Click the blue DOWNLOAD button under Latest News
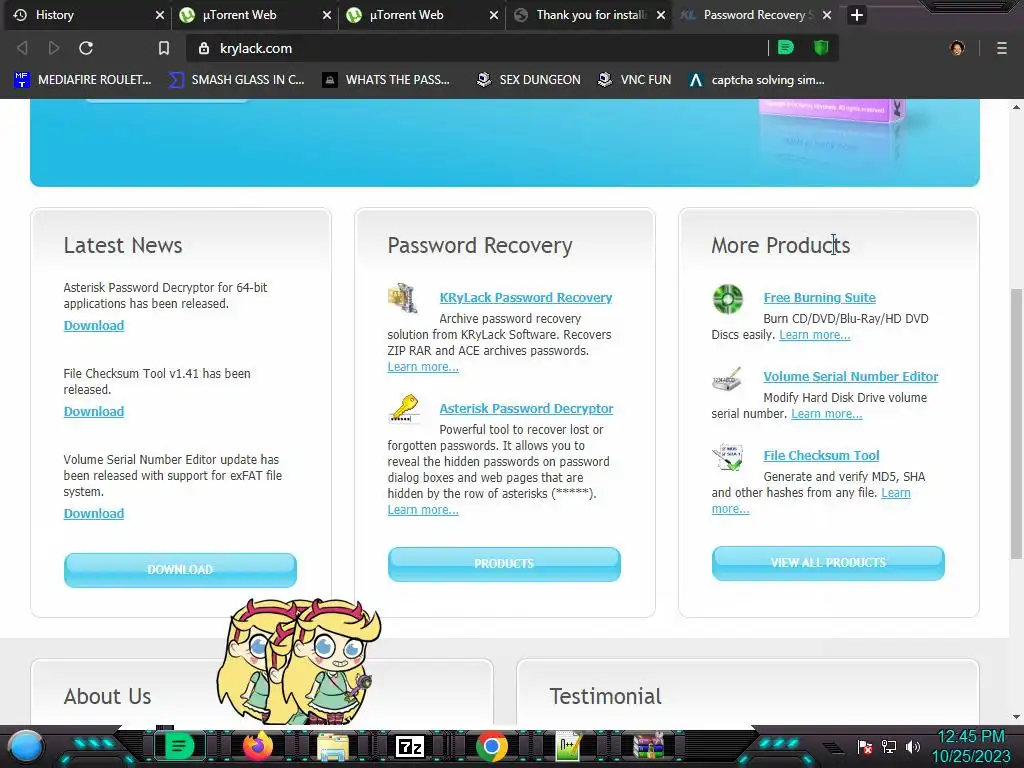Viewport: 1024px width, 768px height. (x=180, y=569)
